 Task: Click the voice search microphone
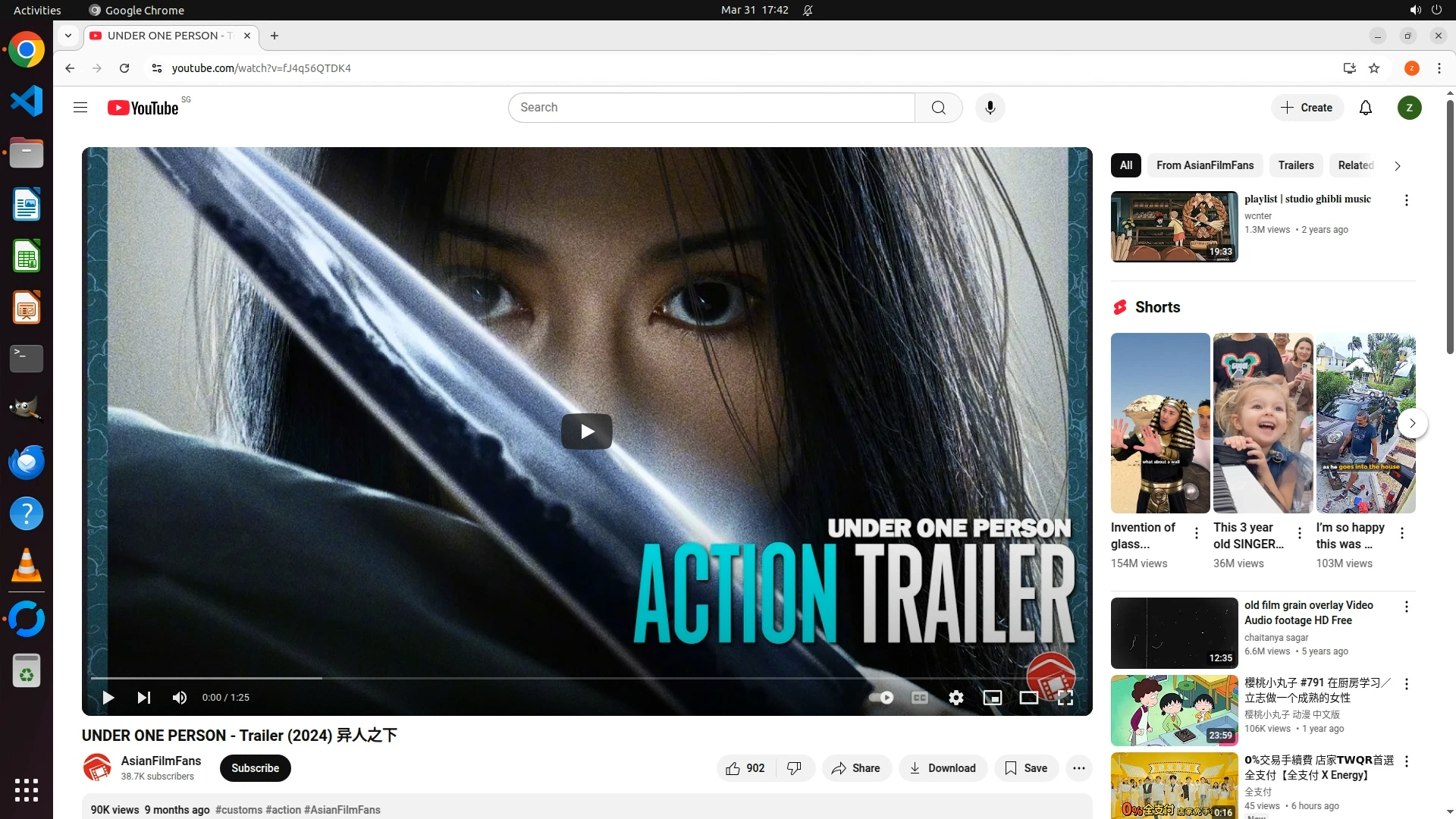point(990,108)
